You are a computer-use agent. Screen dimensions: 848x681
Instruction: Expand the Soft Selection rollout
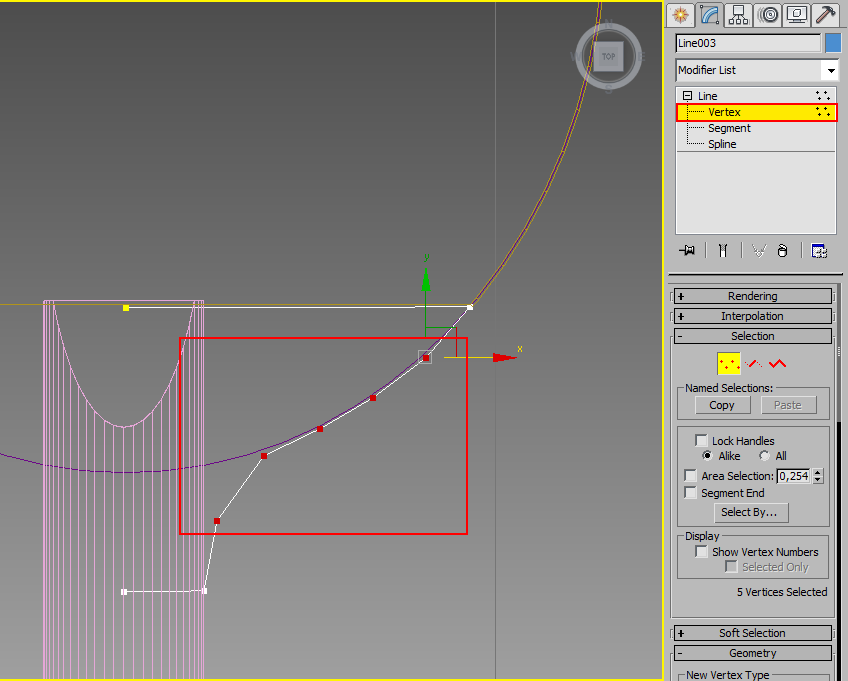click(x=752, y=633)
